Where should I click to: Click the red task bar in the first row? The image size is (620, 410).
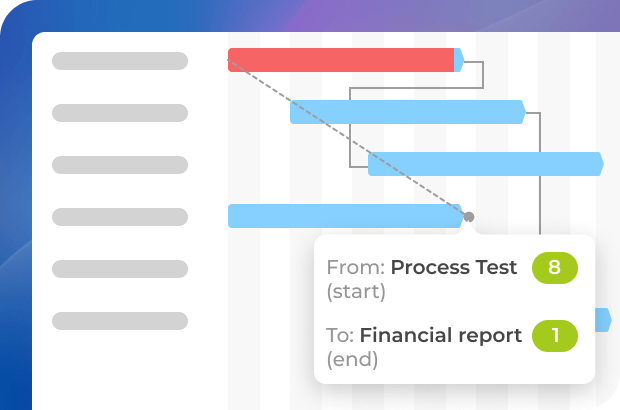[340, 60]
